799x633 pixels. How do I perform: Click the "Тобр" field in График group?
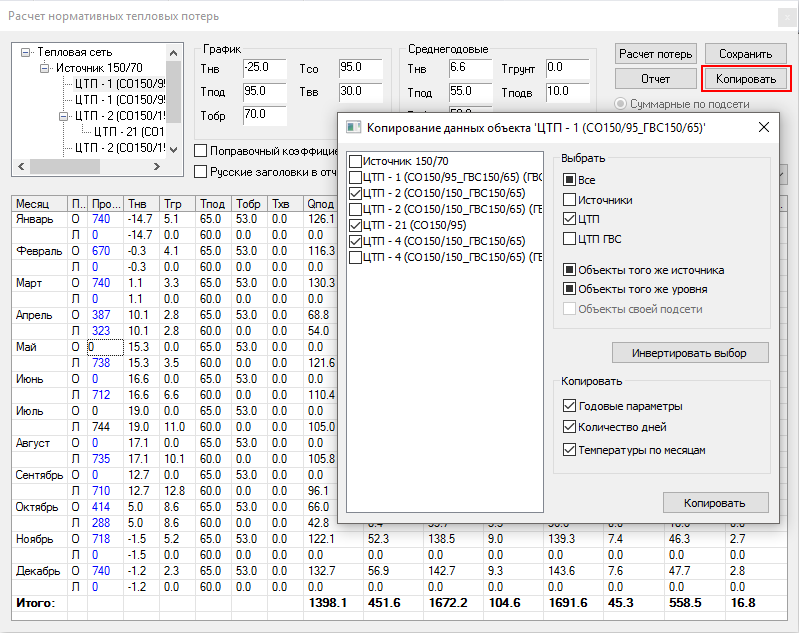[263, 115]
